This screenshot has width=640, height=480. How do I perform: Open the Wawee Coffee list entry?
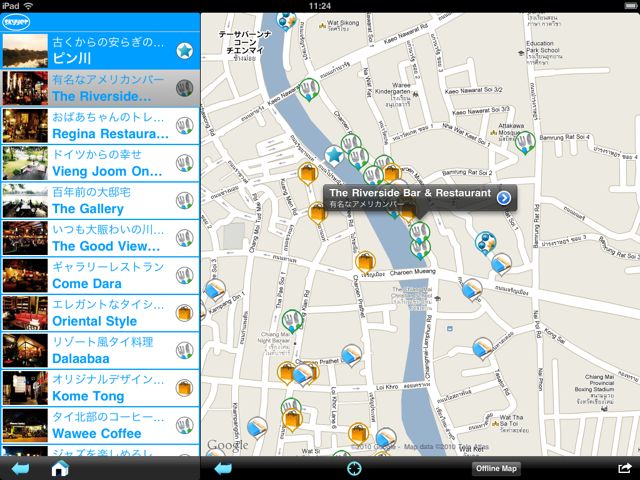click(100, 426)
